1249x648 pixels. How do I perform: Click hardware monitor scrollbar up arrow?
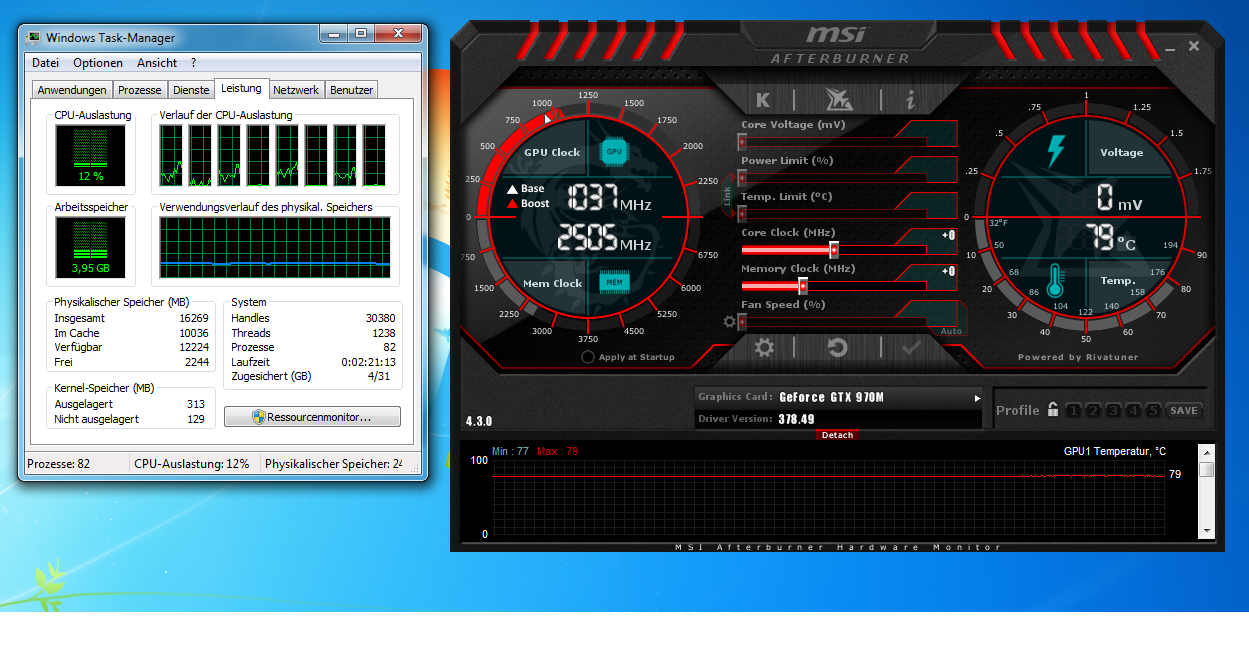point(1206,452)
